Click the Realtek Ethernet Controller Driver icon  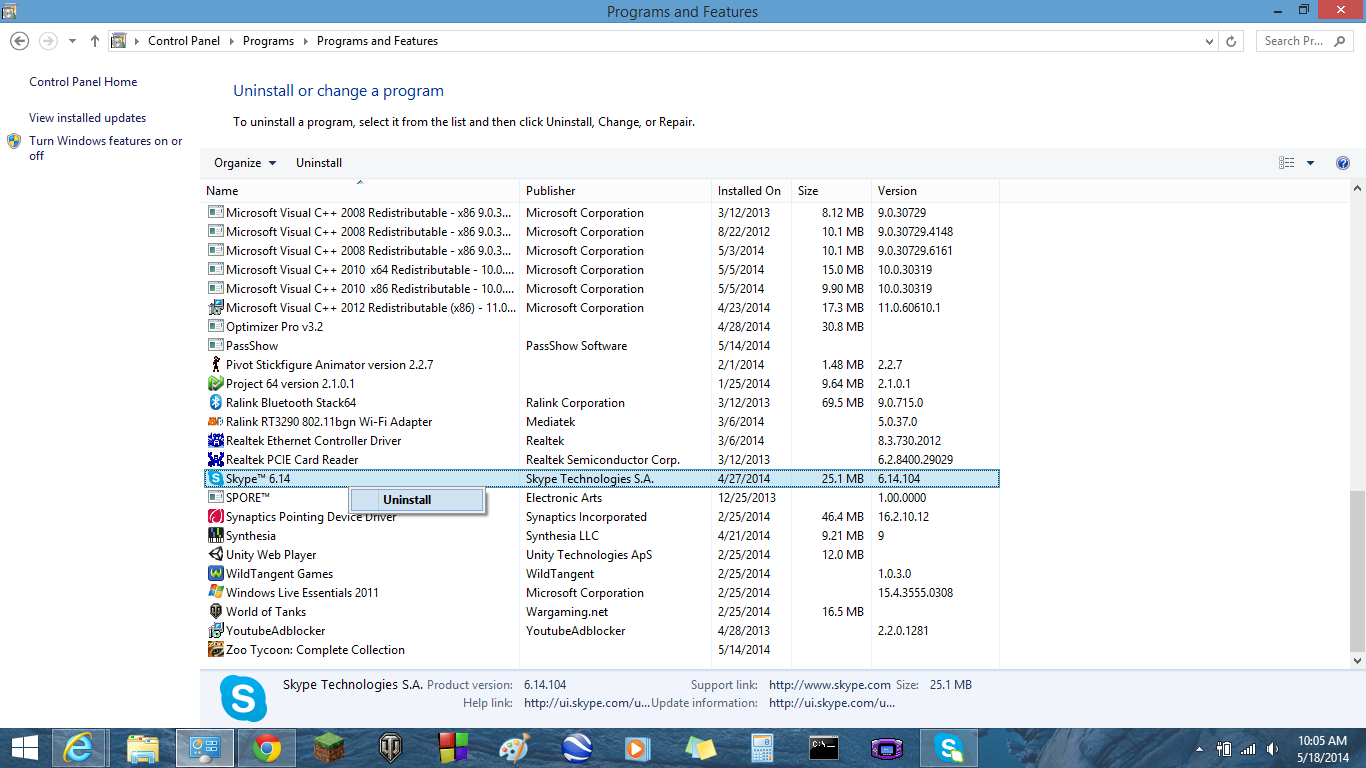point(216,441)
